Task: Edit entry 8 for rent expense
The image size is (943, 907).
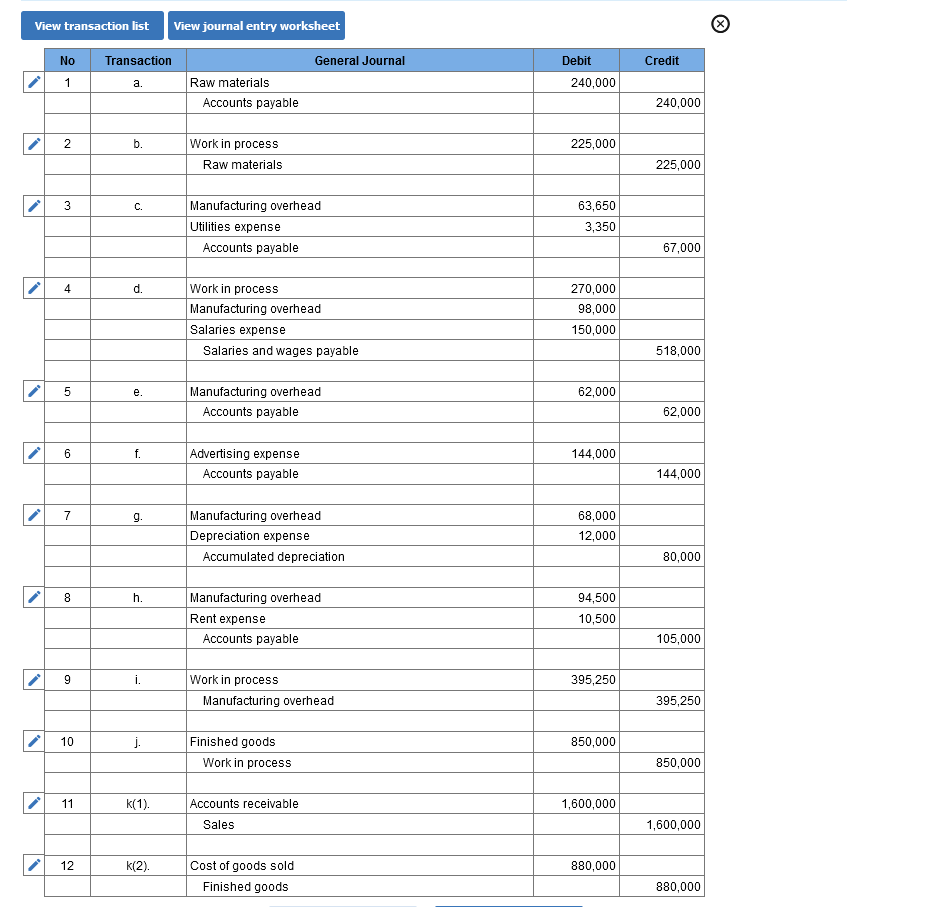Action: pos(33,597)
